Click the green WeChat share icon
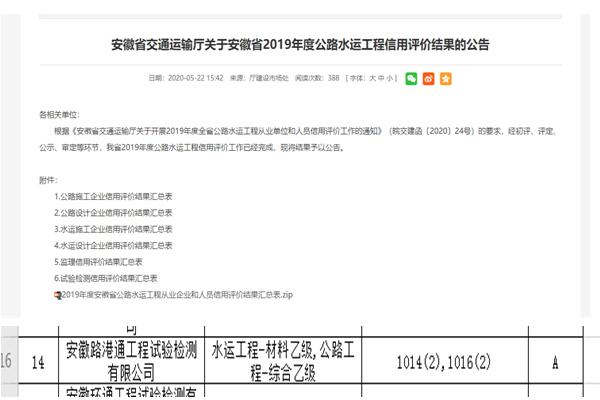 pos(411,78)
